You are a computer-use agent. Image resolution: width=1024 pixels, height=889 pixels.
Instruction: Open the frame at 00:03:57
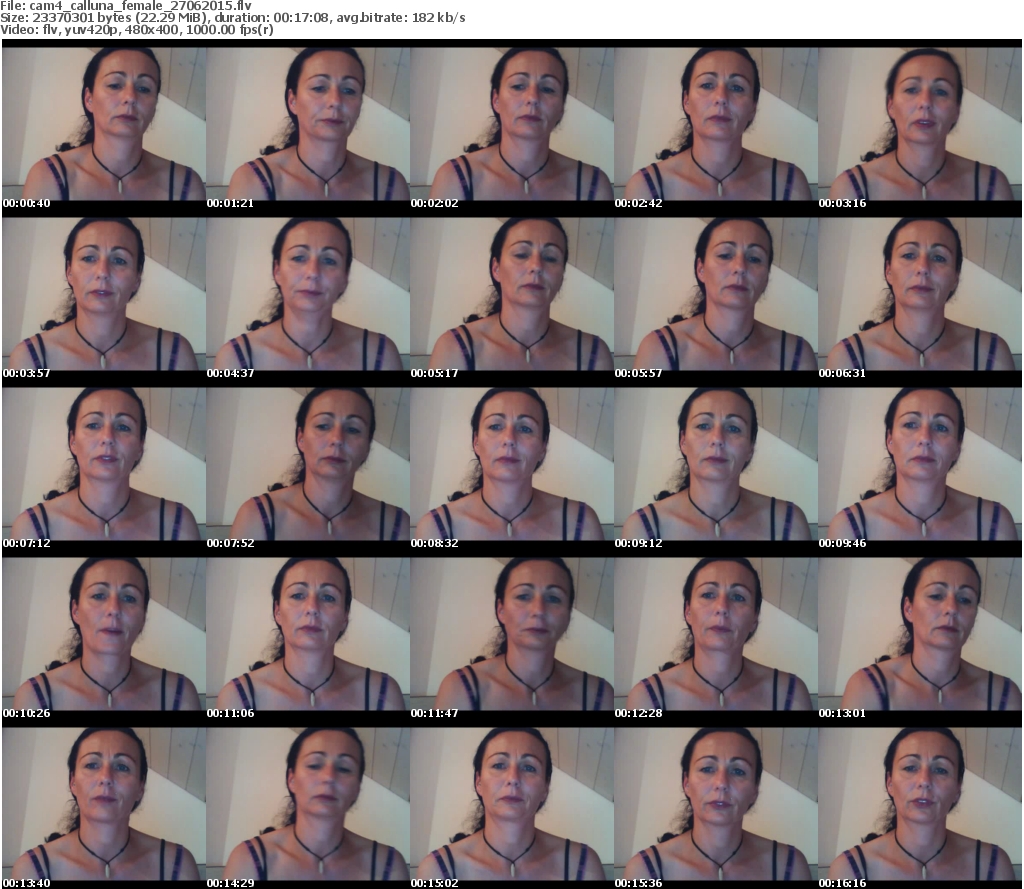[104, 294]
